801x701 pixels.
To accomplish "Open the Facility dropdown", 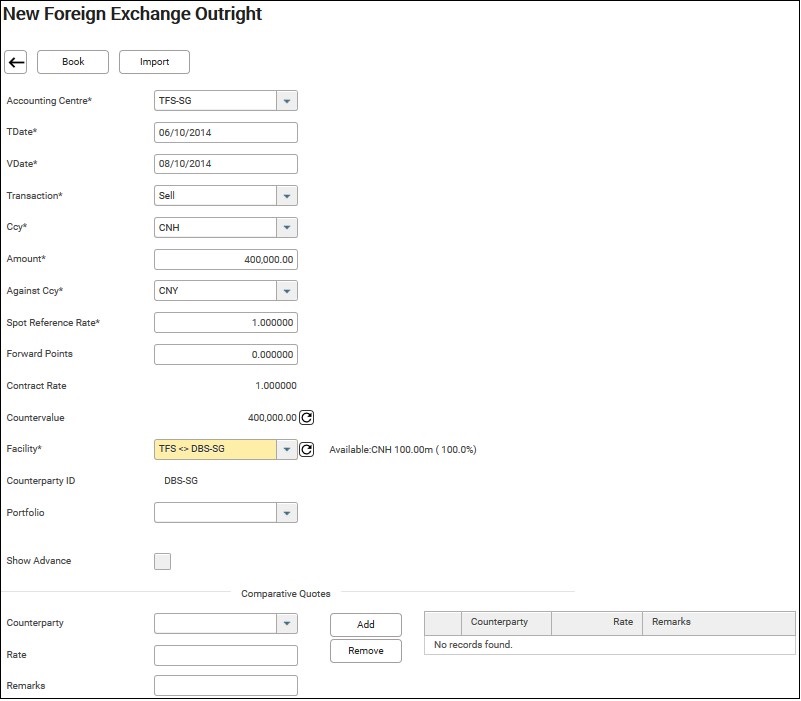I will (x=287, y=450).
